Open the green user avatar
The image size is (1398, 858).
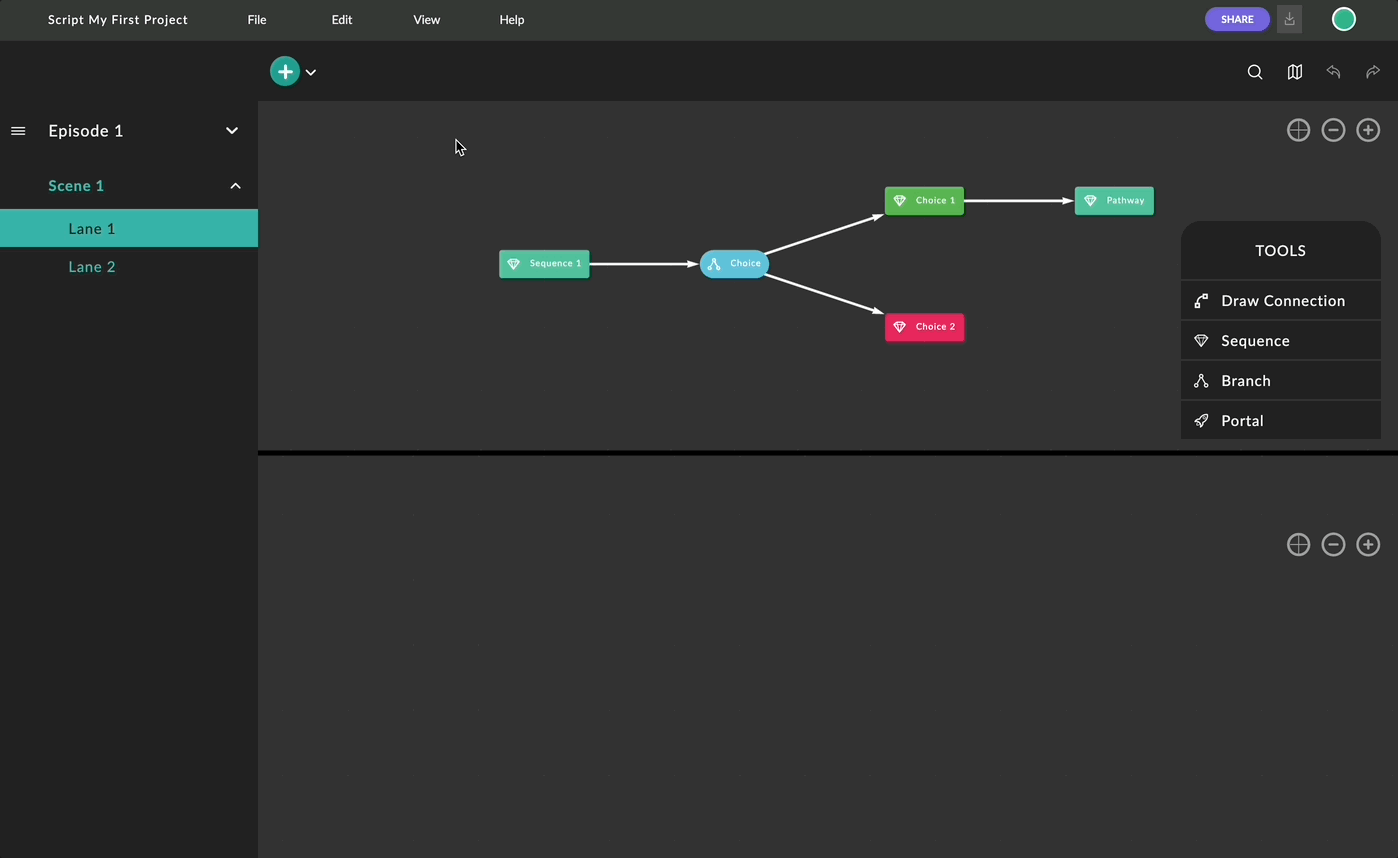(x=1344, y=19)
